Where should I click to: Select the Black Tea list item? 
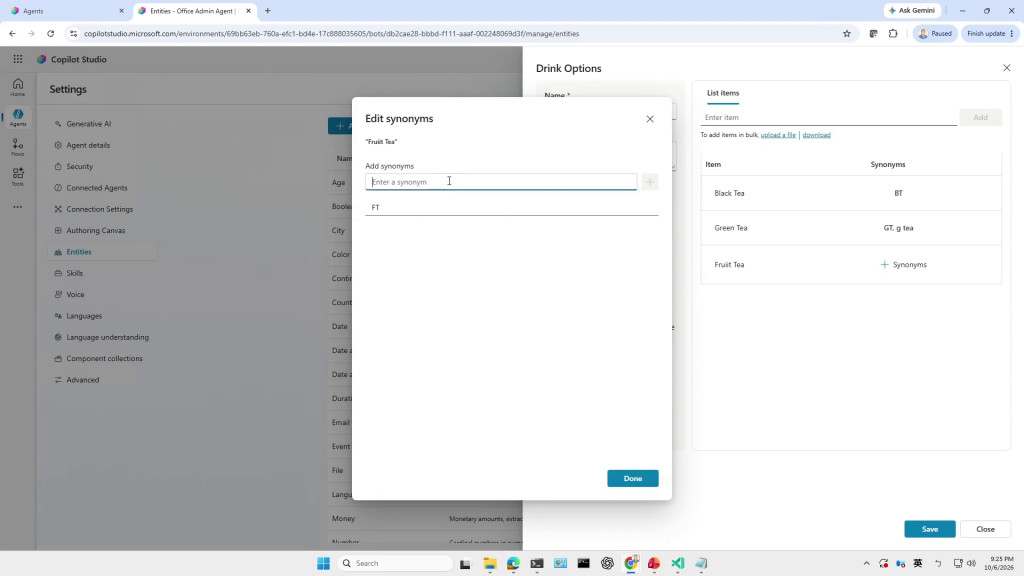click(x=729, y=193)
